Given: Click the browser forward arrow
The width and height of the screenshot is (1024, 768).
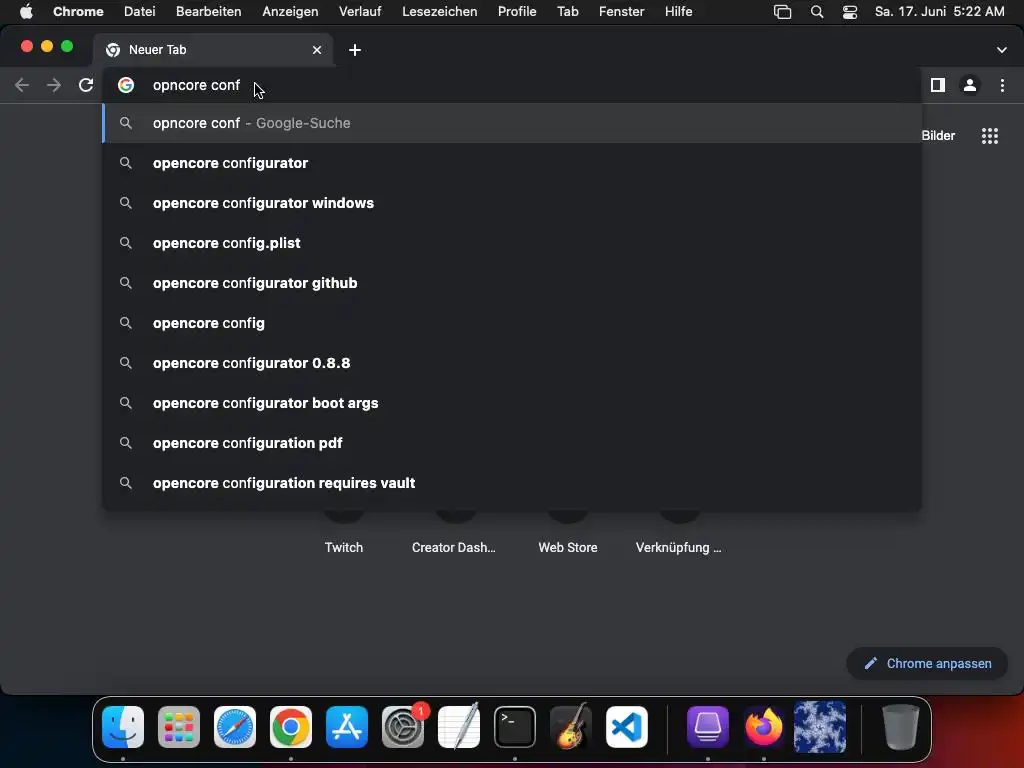Looking at the screenshot, I should point(54,85).
